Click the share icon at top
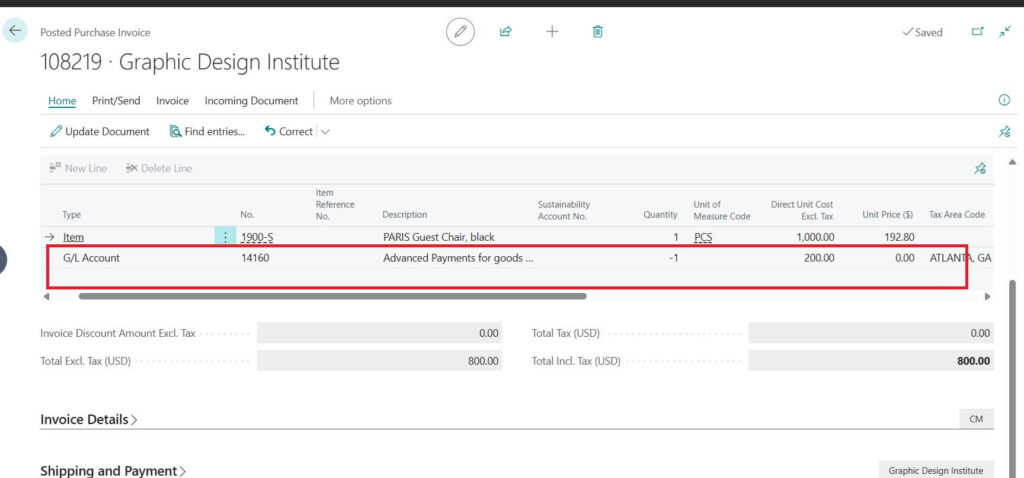 click(506, 32)
